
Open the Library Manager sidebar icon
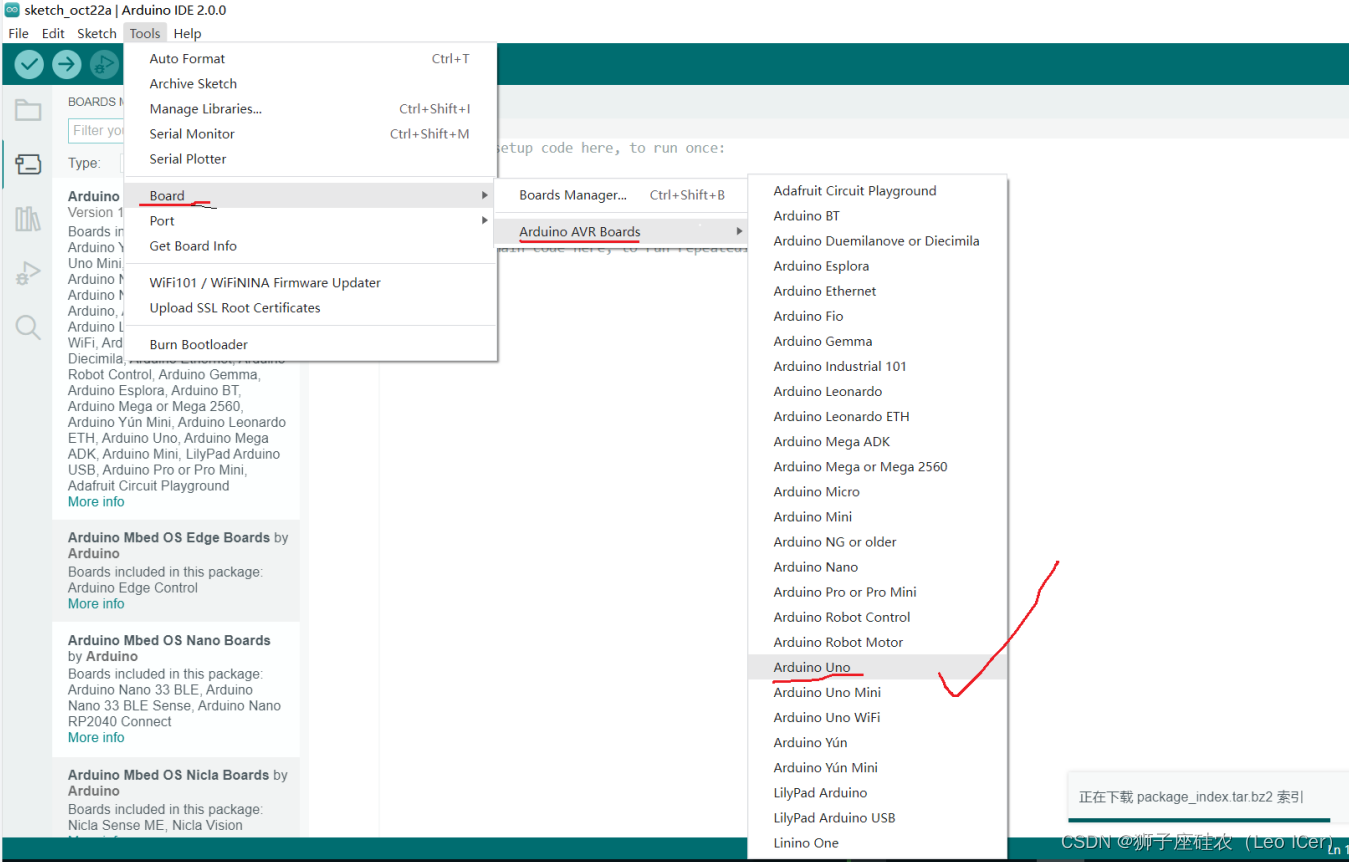28,219
